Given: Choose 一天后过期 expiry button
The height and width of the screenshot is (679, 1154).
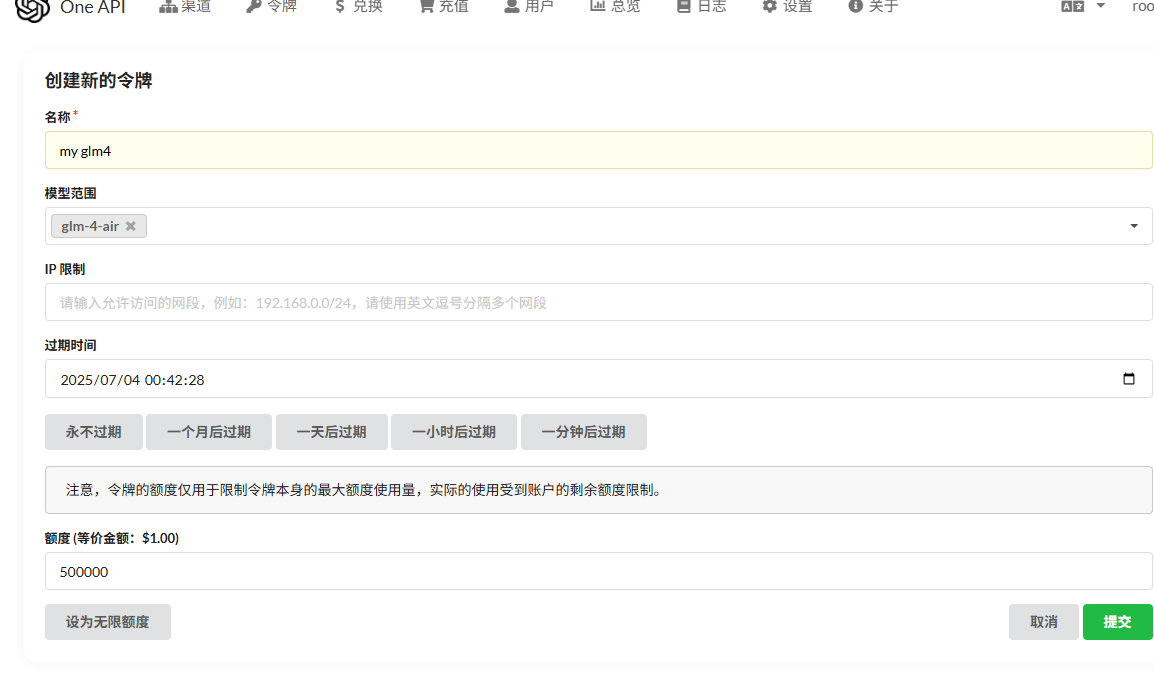Looking at the screenshot, I should 332,432.
